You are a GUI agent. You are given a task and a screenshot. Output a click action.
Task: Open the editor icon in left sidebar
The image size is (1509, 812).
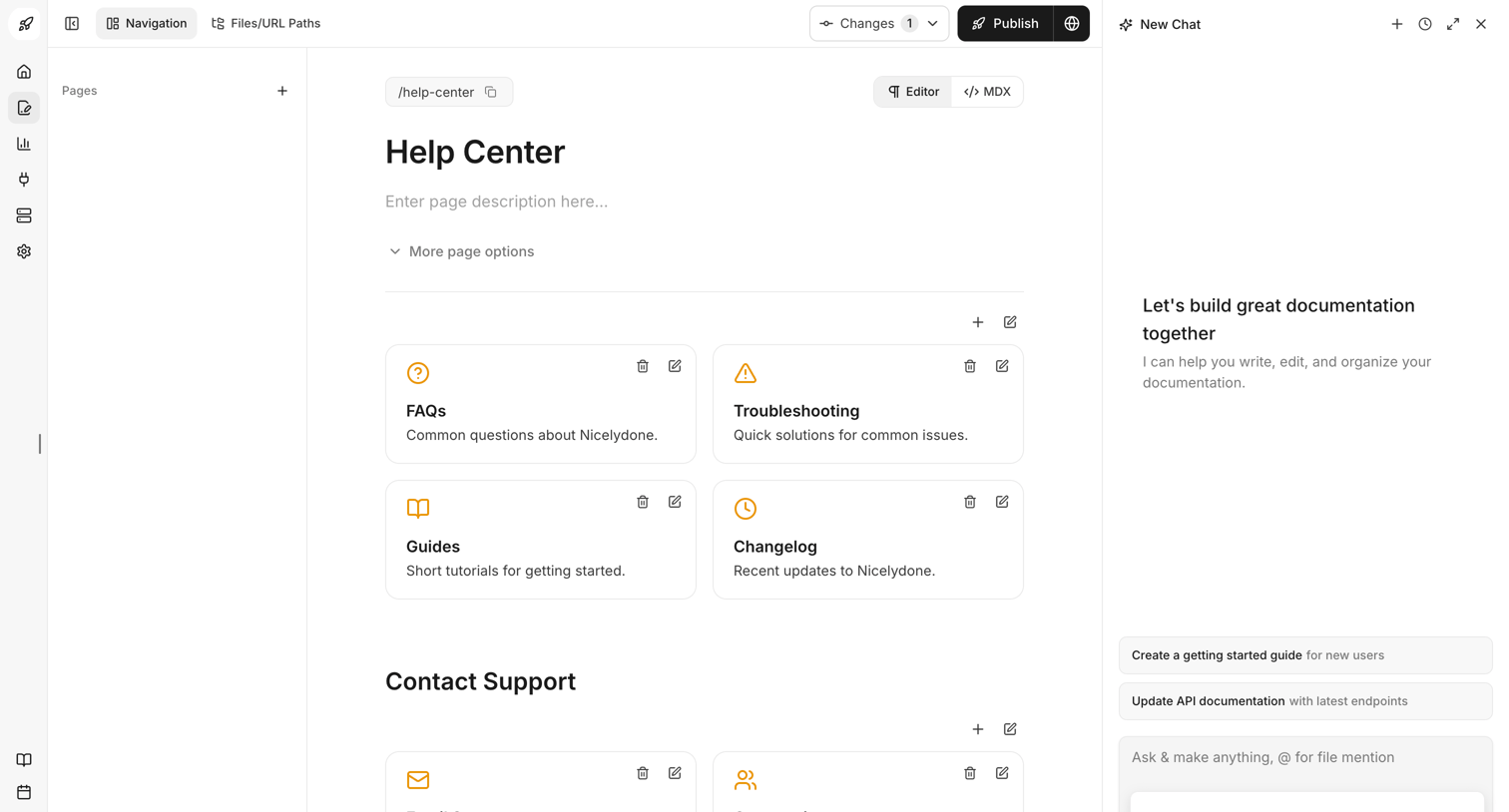click(24, 108)
